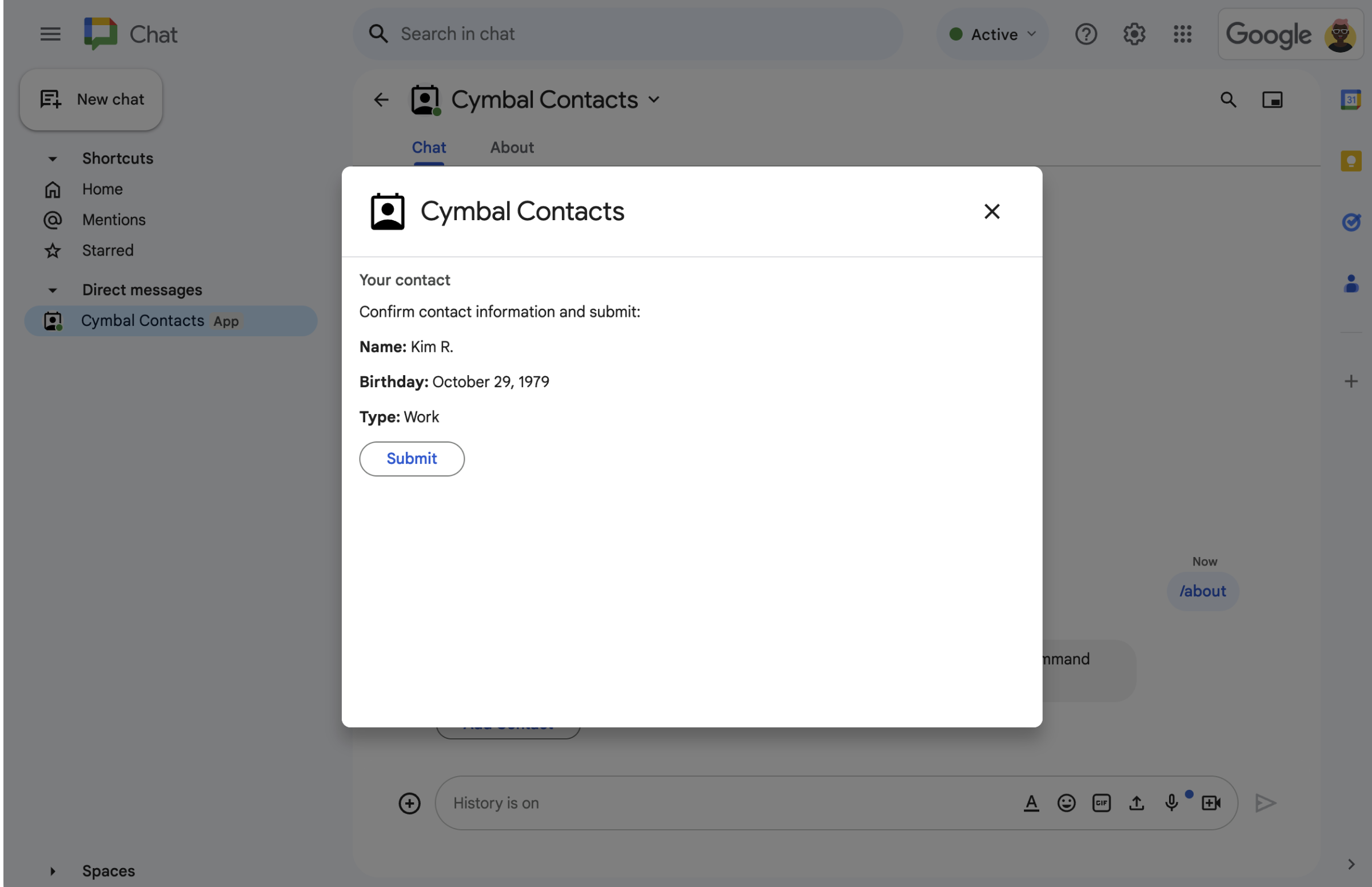Submit the Cymbal Contacts form
Screen dimensions: 1372x887
click(411, 458)
